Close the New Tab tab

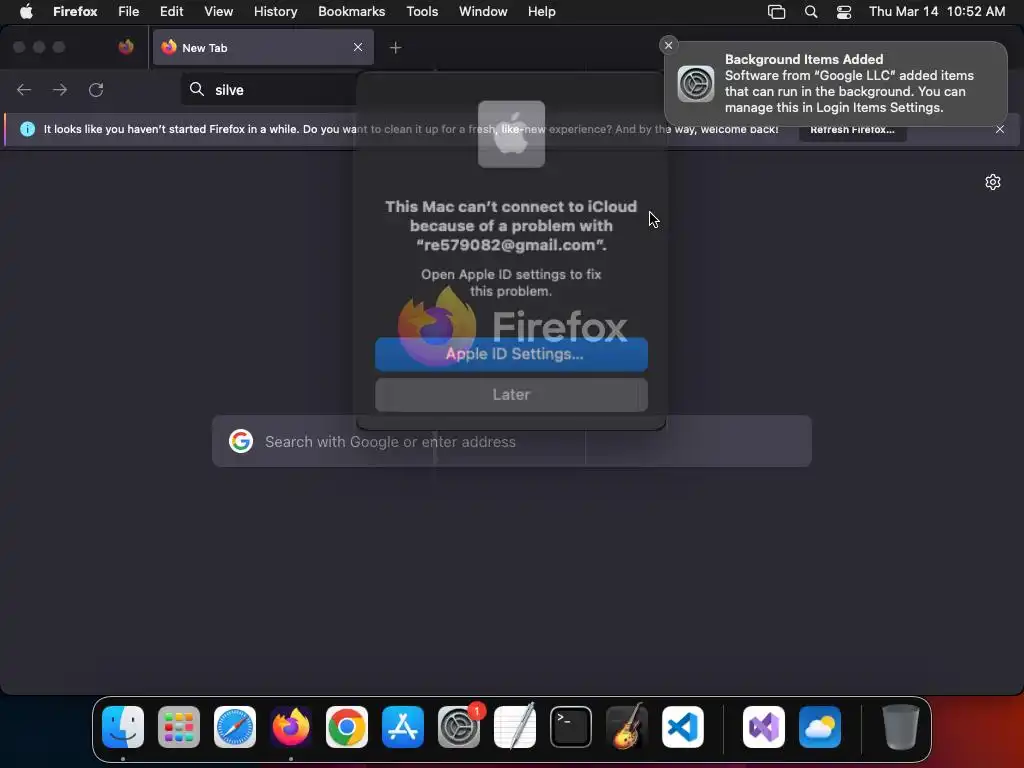pyautogui.click(x=358, y=48)
